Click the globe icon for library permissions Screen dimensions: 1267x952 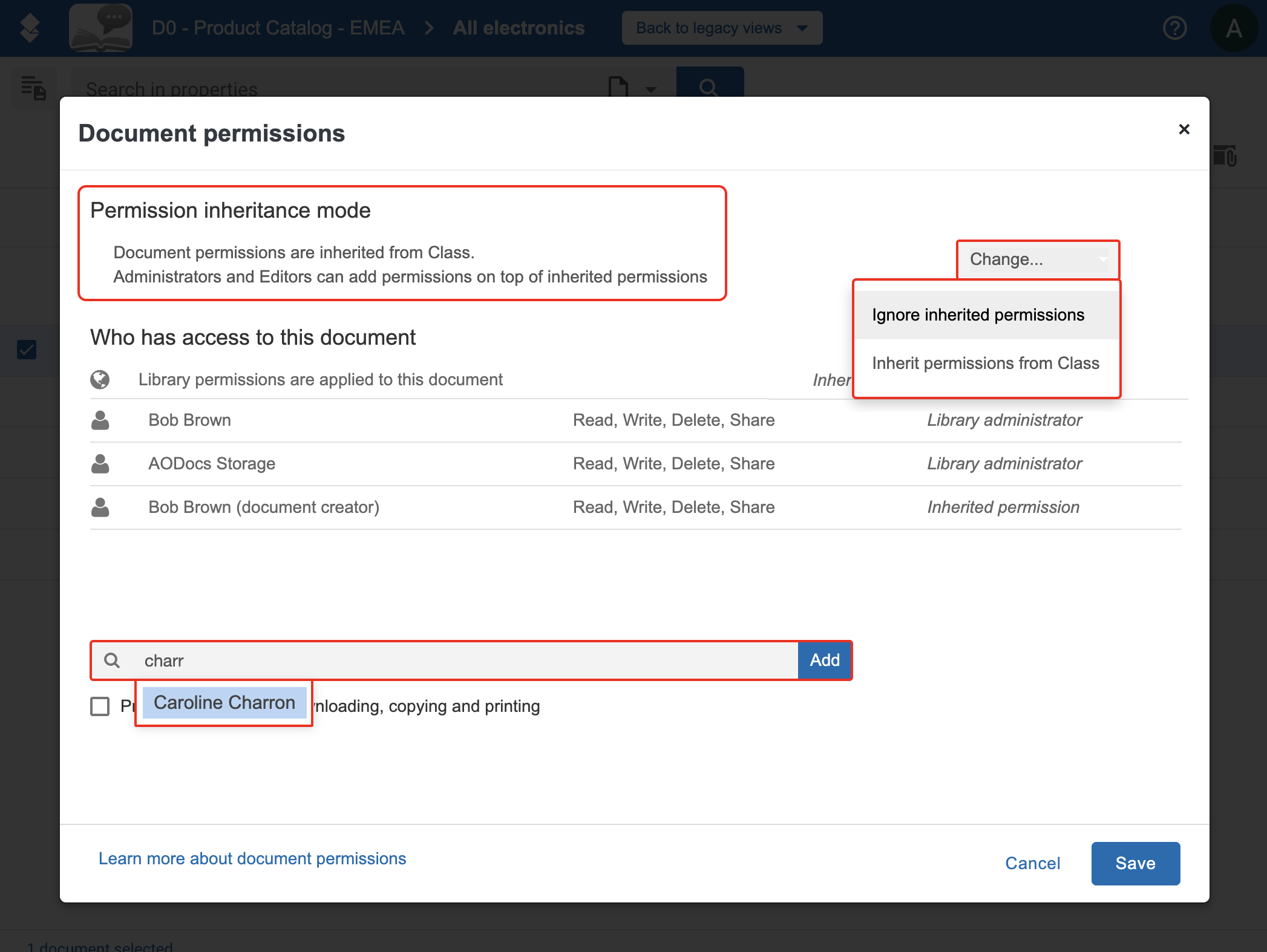click(x=100, y=380)
